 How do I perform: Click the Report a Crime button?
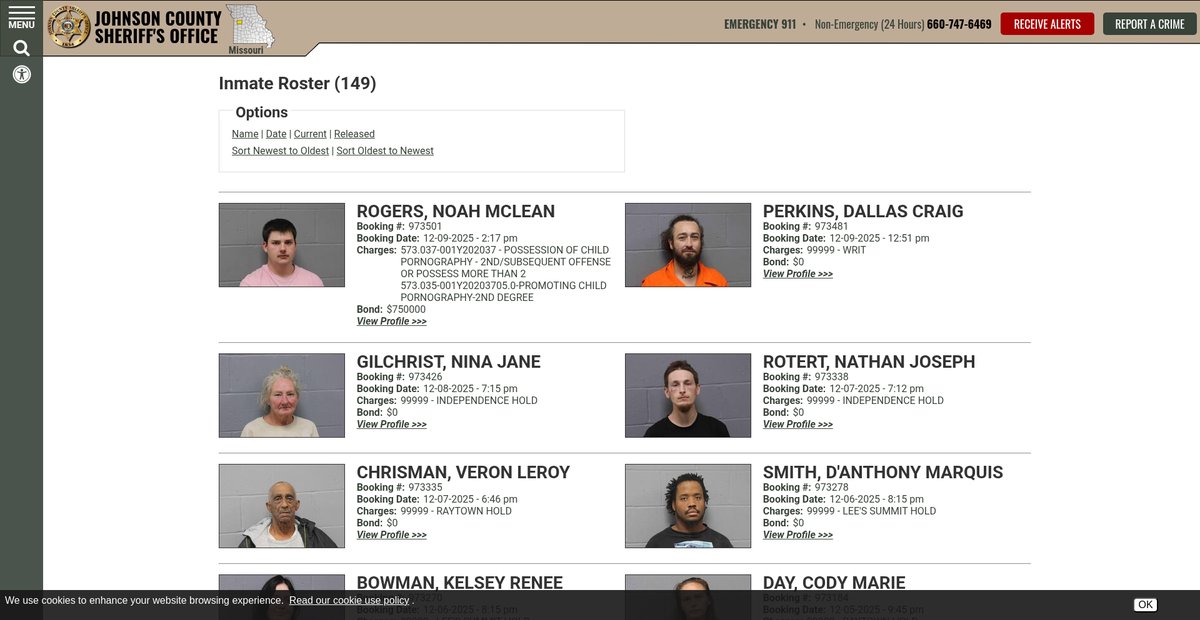coord(1150,24)
